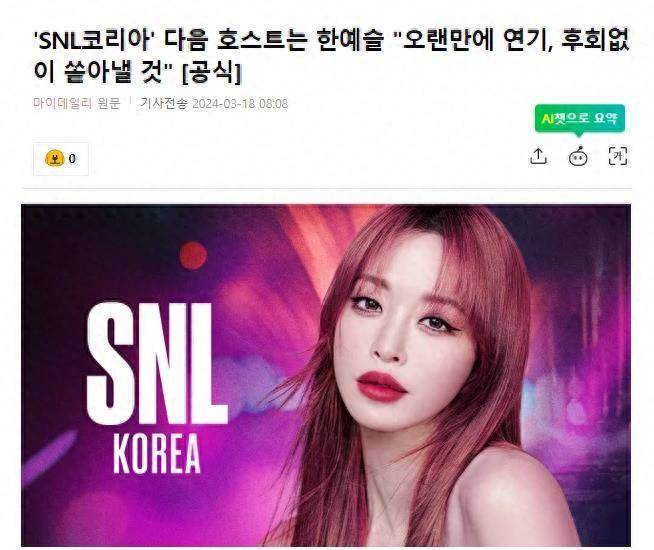This screenshot has width=654, height=550.
Task: Click the KOREA text in the banner image
Action: click(157, 455)
